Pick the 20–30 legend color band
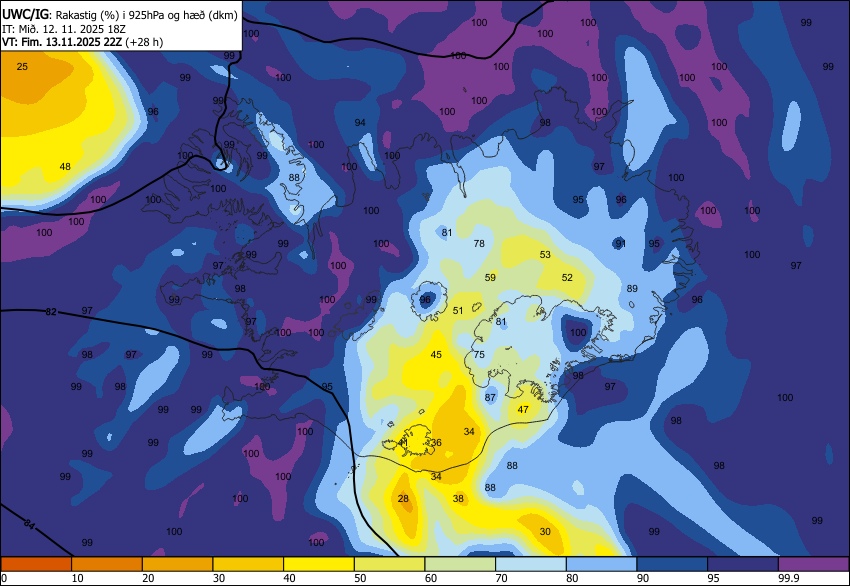This screenshot has width=850, height=586. (x=177, y=564)
